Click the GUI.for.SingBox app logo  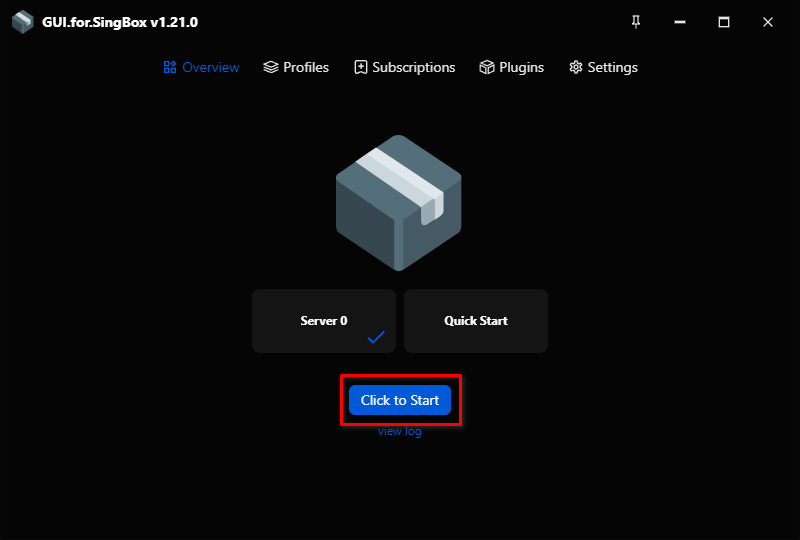[x=22, y=22]
